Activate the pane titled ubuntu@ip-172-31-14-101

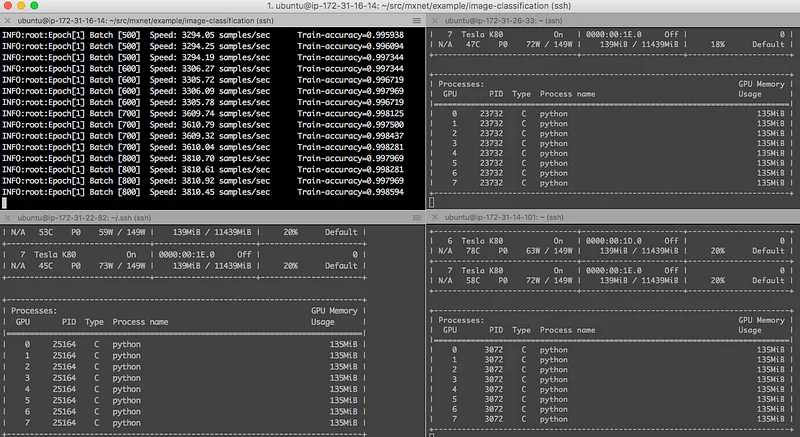504,217
